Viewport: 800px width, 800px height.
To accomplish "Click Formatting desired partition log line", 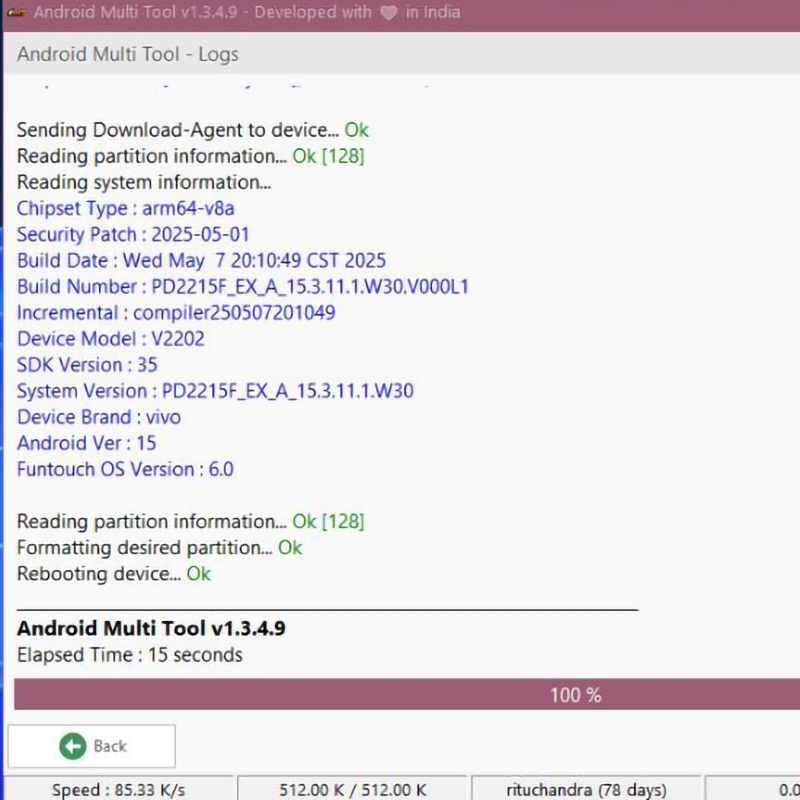I will [160, 547].
